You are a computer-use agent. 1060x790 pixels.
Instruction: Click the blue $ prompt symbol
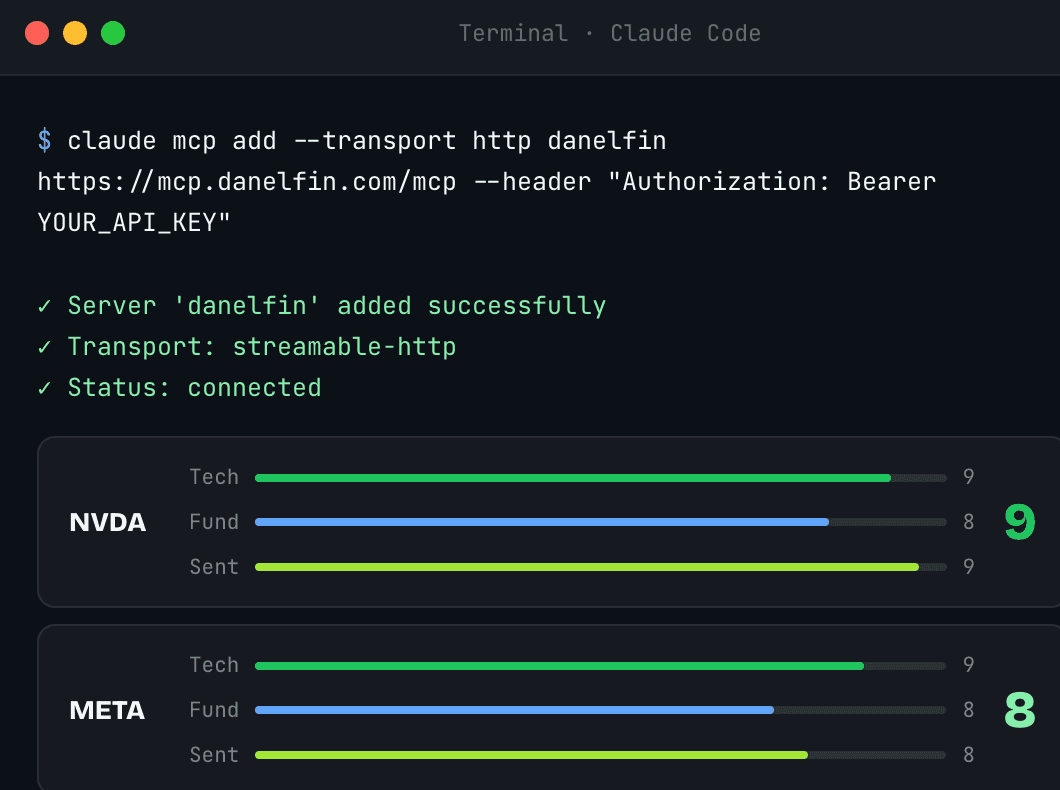pos(45,141)
